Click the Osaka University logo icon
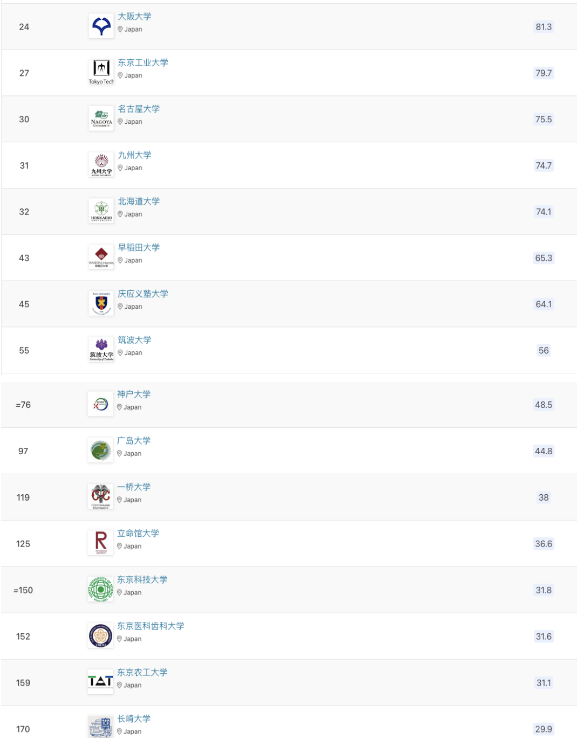 101,26
